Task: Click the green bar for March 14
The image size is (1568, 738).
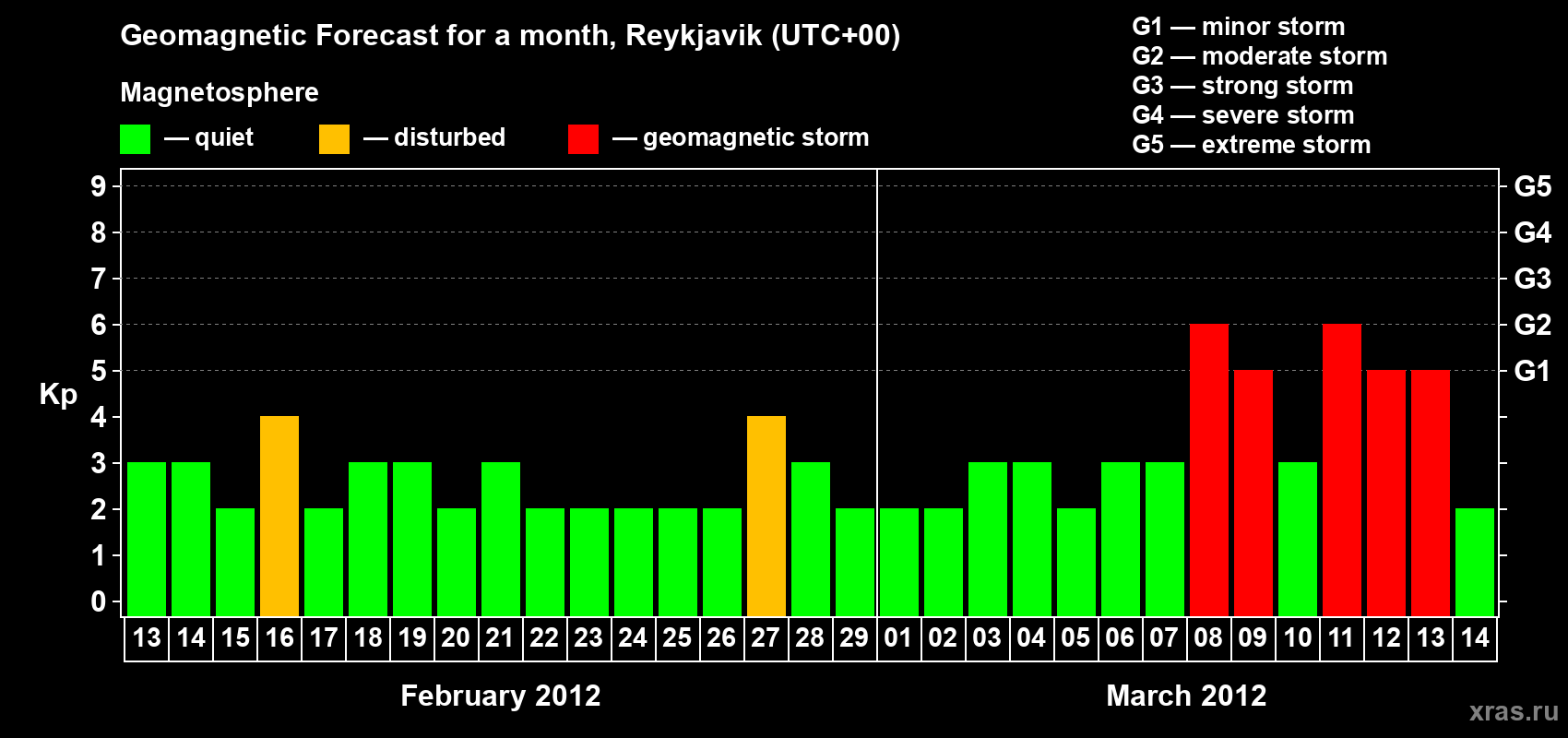Action: [x=1475, y=562]
